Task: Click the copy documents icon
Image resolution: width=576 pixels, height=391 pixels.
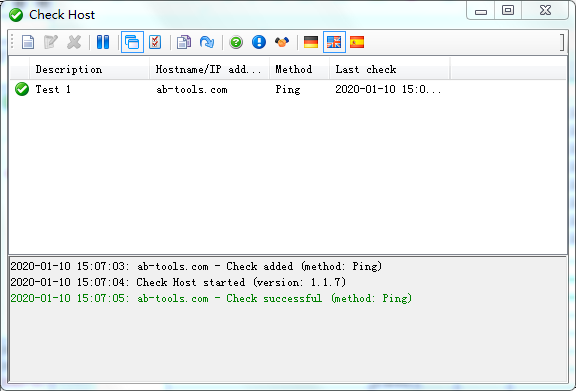Action: tap(184, 42)
